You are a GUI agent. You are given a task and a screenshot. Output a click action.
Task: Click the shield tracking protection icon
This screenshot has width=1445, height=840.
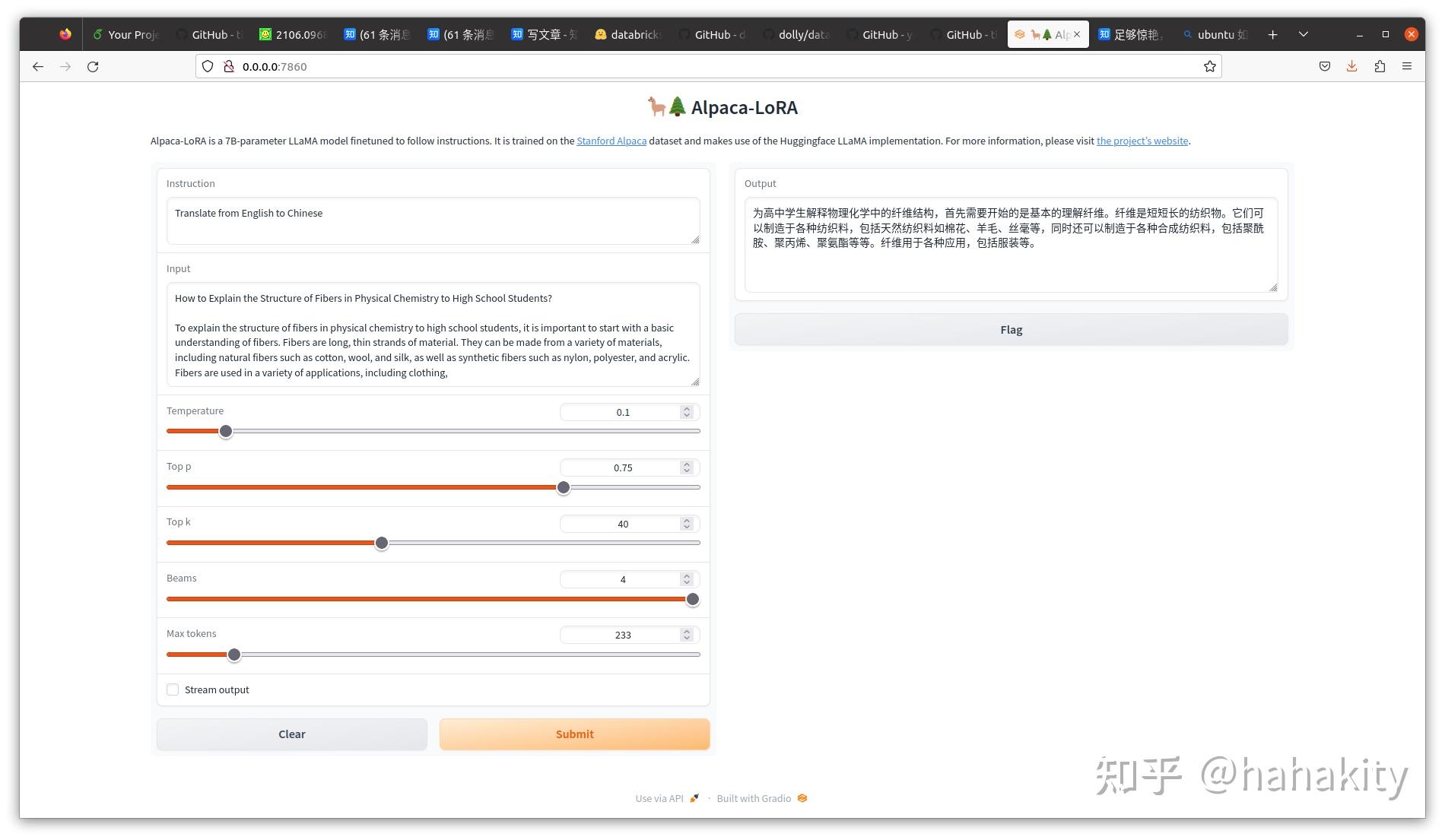(208, 67)
